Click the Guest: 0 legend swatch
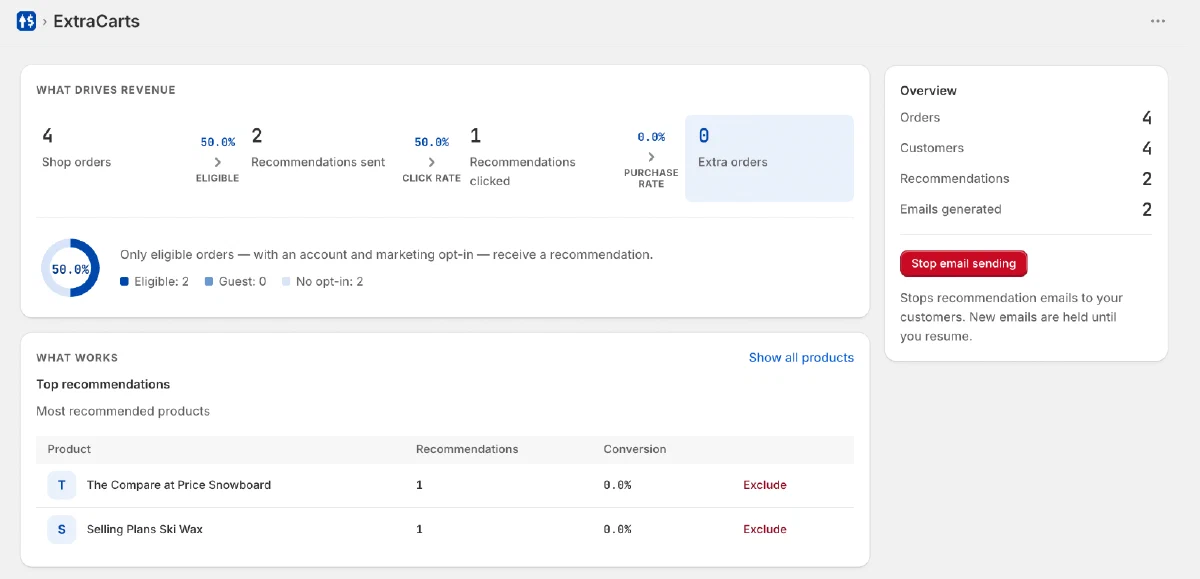Image resolution: width=1200 pixels, height=579 pixels. (209, 282)
